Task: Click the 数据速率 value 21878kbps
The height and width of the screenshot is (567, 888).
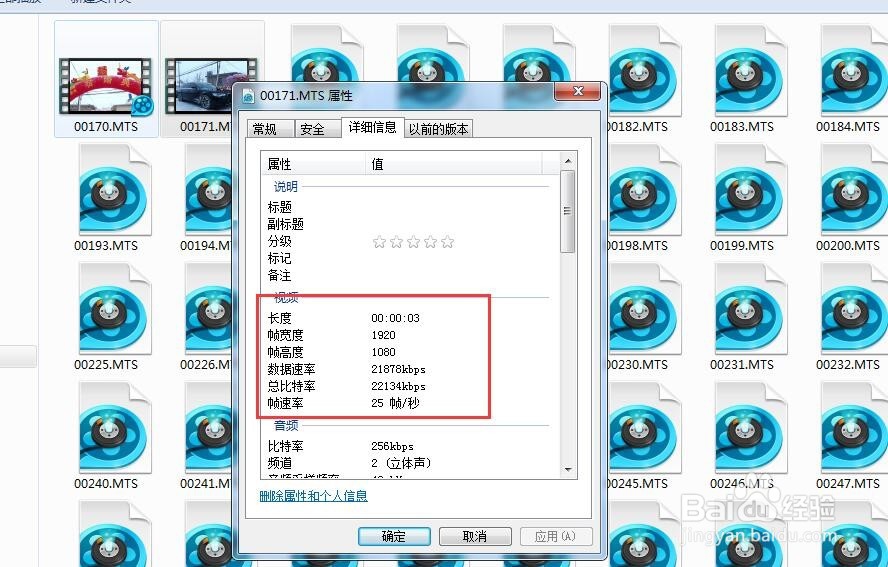Action: [x=398, y=369]
